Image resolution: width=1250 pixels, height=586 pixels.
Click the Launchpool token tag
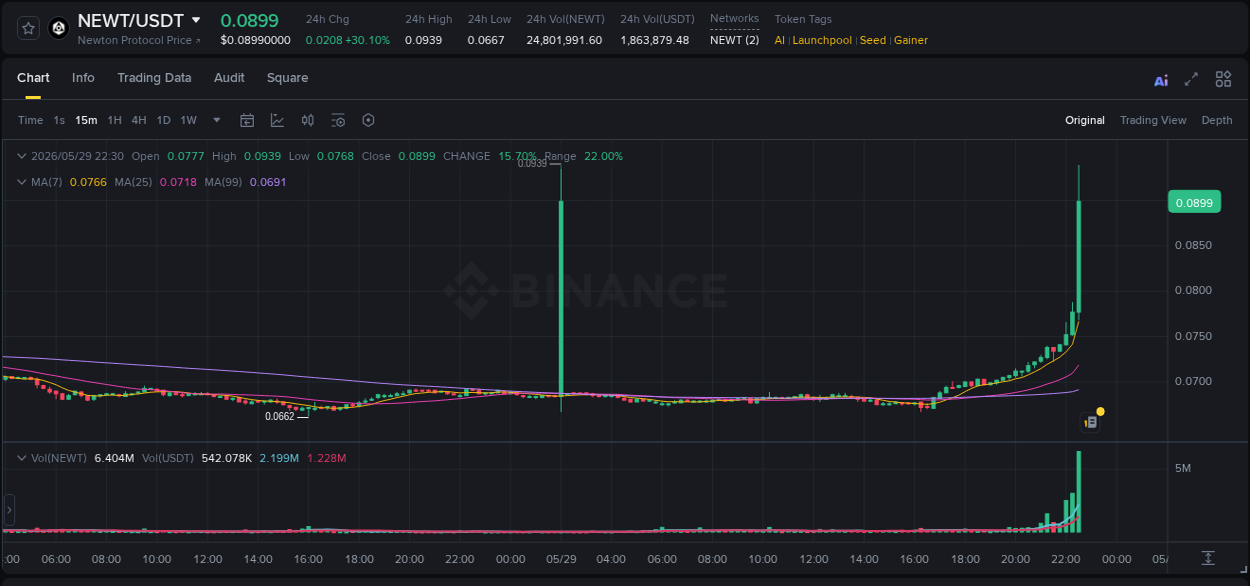point(822,40)
